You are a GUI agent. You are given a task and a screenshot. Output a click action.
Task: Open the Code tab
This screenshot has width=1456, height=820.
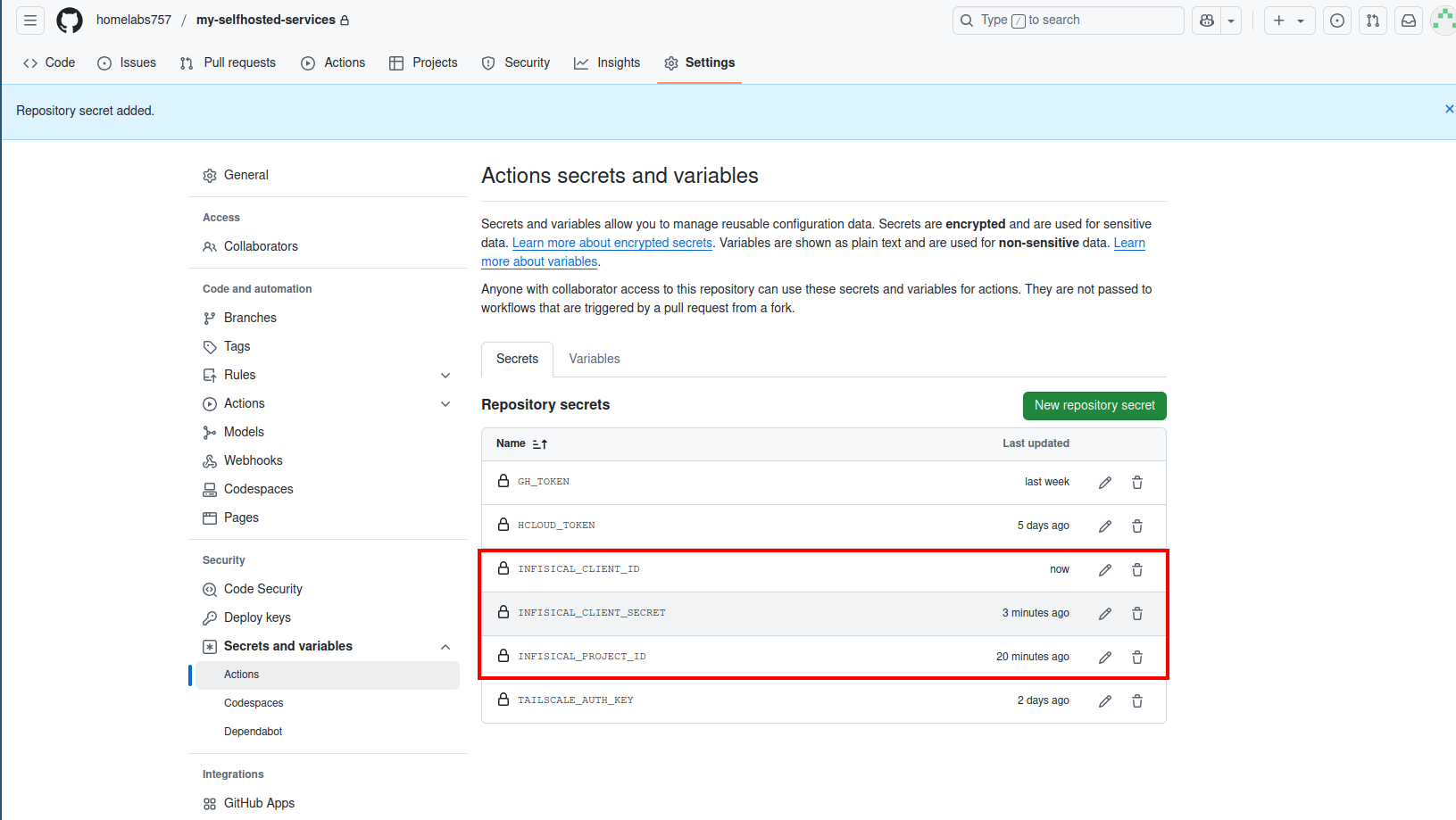click(49, 62)
